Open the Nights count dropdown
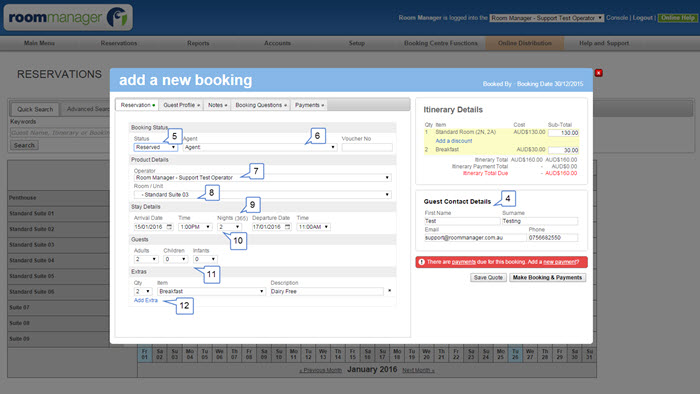 coord(229,227)
